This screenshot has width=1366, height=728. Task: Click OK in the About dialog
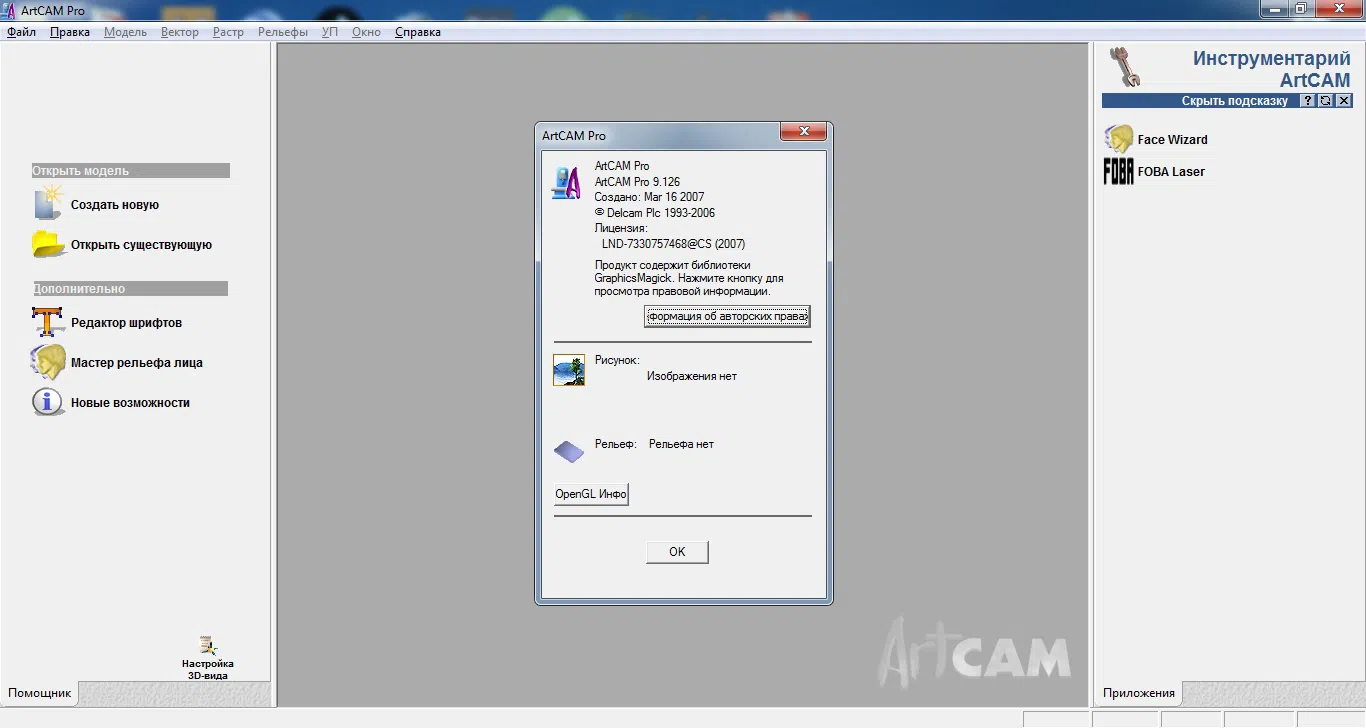tap(677, 552)
